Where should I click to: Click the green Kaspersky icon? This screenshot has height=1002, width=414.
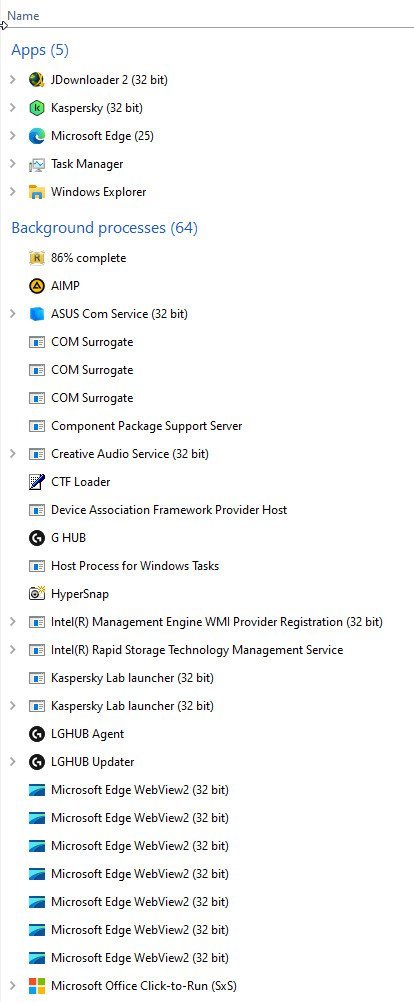[37, 108]
